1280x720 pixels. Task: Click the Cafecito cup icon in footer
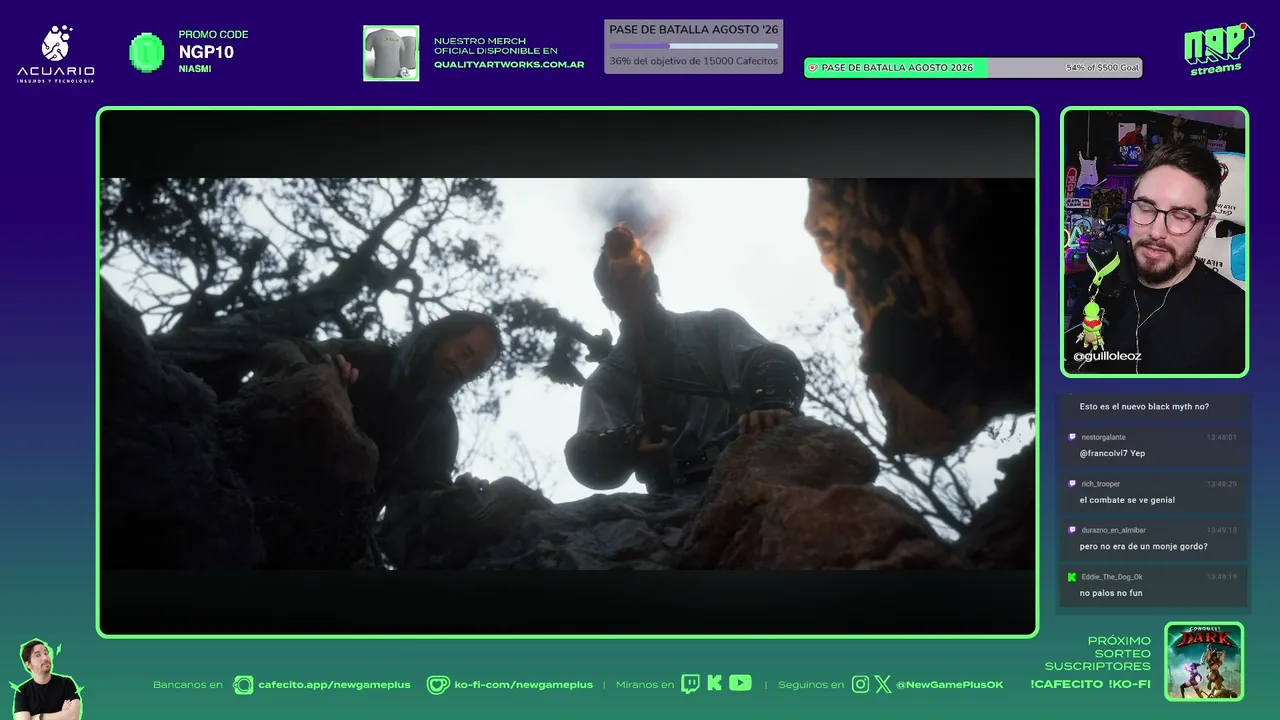243,684
